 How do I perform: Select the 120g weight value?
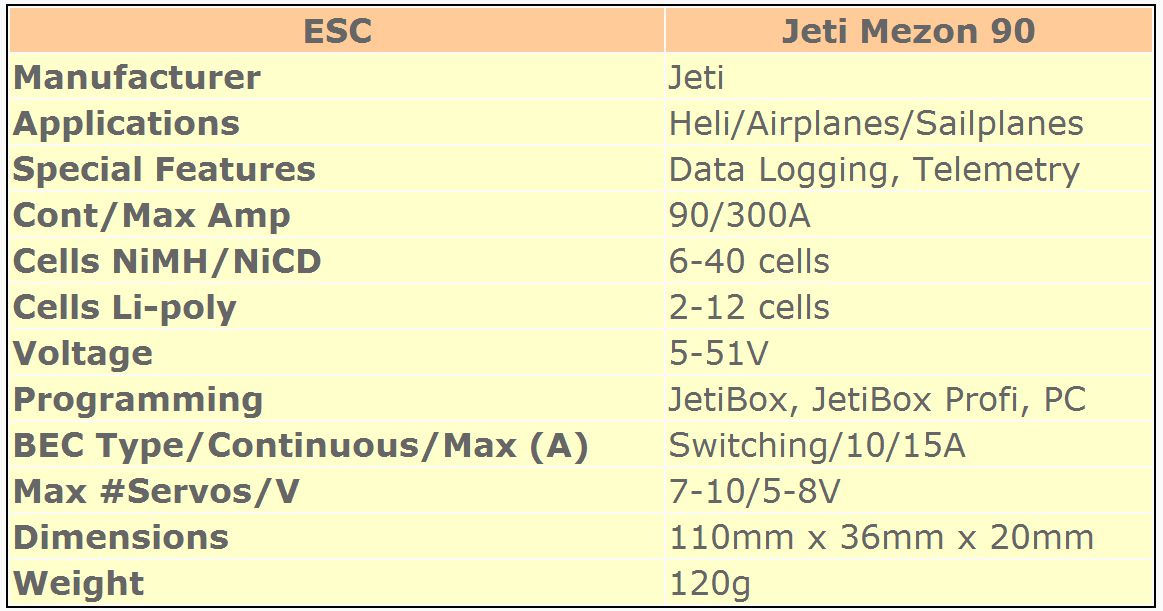click(710, 584)
